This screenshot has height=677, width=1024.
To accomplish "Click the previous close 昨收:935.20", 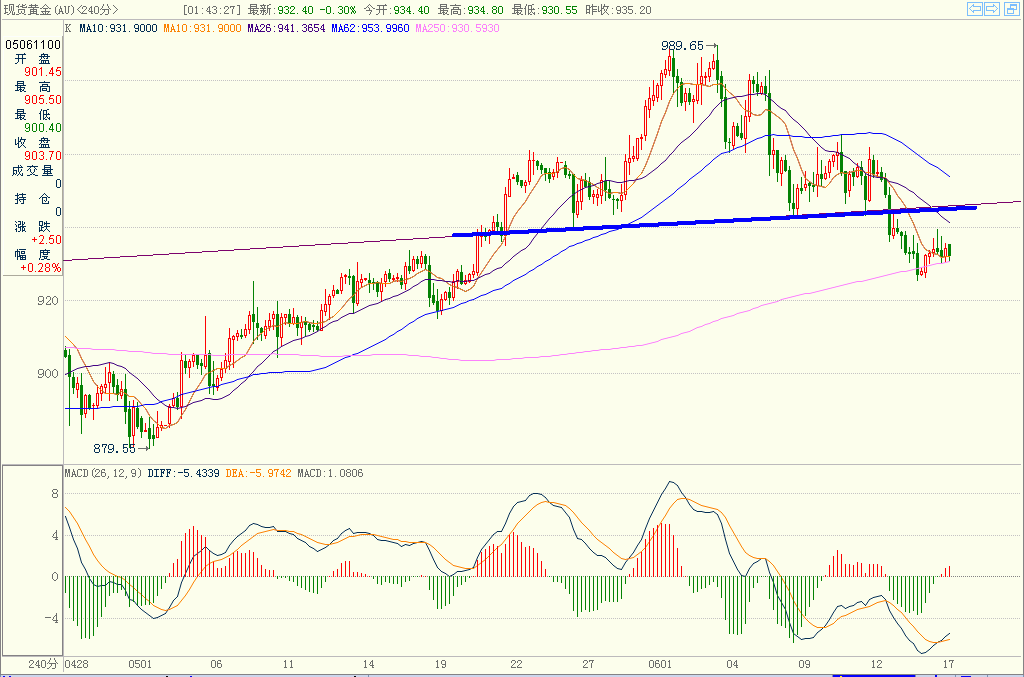I will click(618, 10).
